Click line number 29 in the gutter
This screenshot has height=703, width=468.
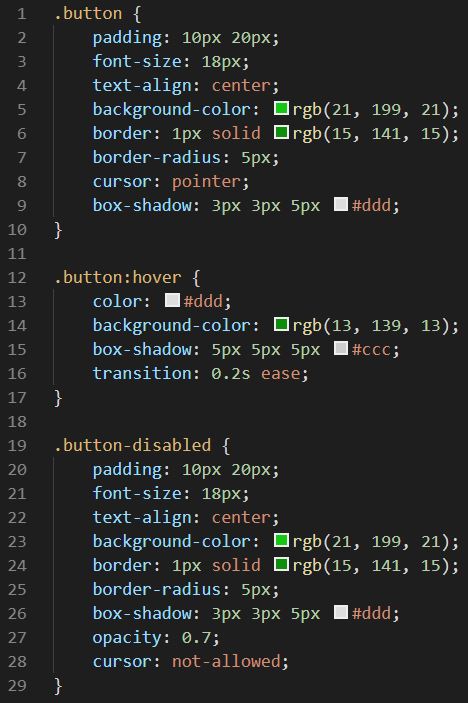click(x=17, y=686)
